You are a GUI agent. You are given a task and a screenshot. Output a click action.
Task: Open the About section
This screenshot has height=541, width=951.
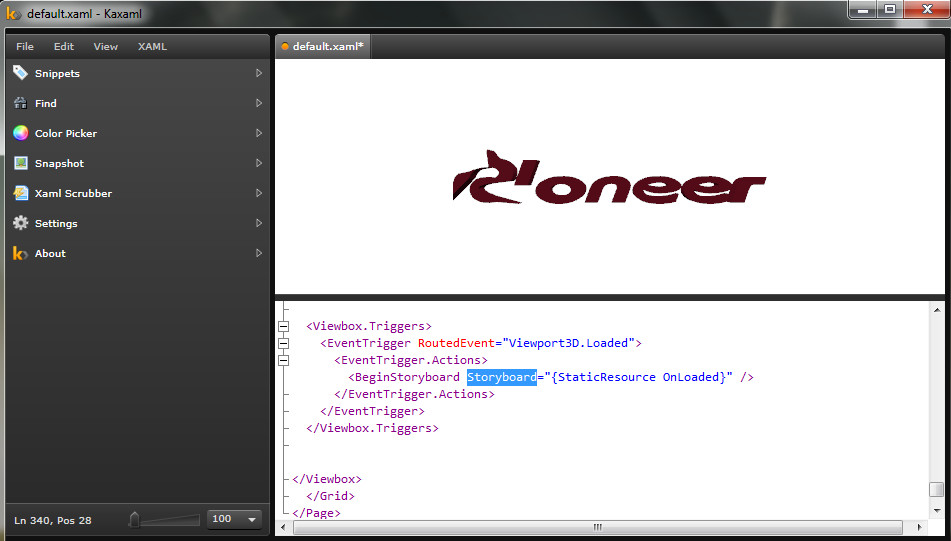coord(138,254)
